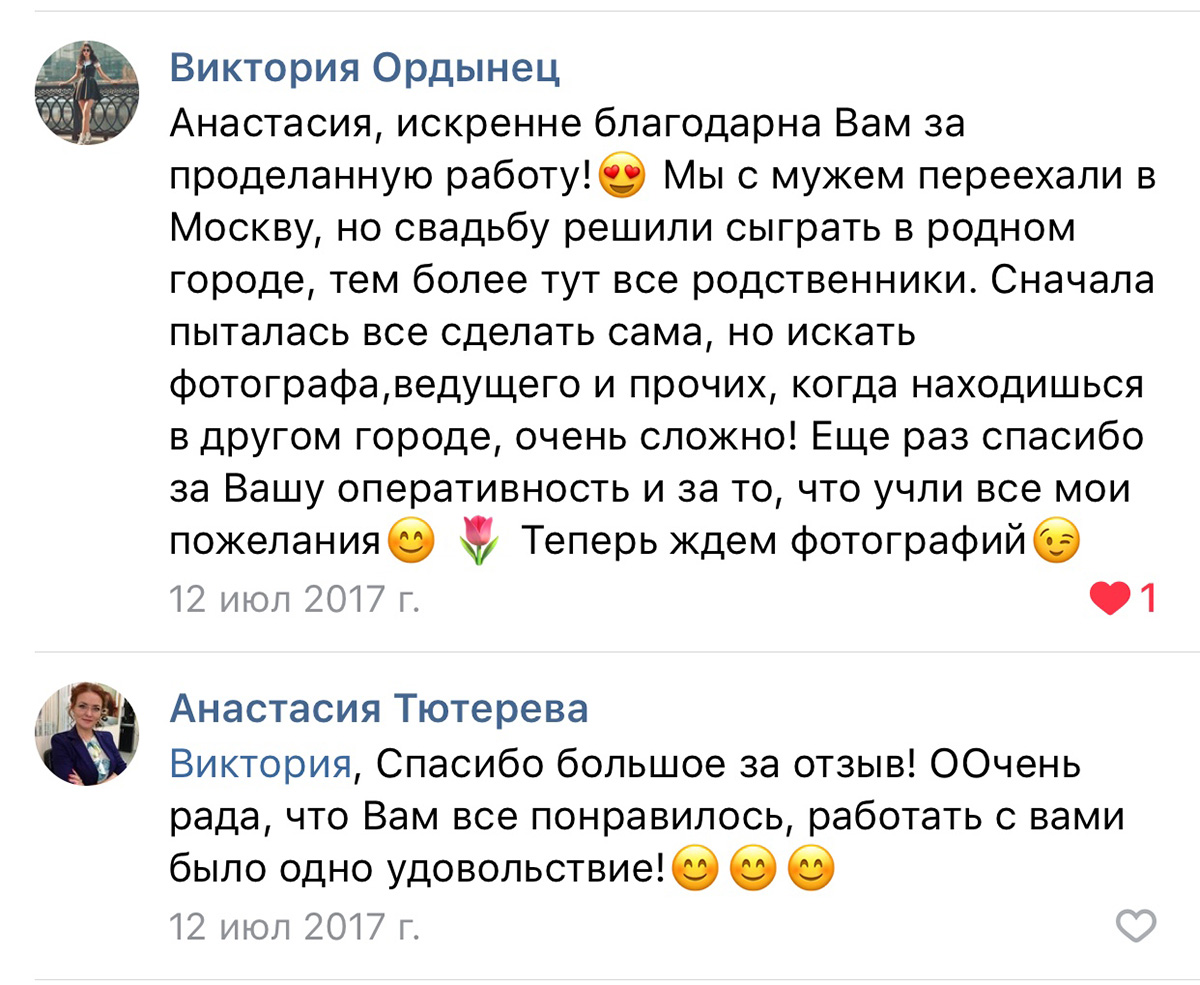Screen dimensions: 1200x985
Task: Tap the winking emoji after фотографий
Action: point(1057,543)
